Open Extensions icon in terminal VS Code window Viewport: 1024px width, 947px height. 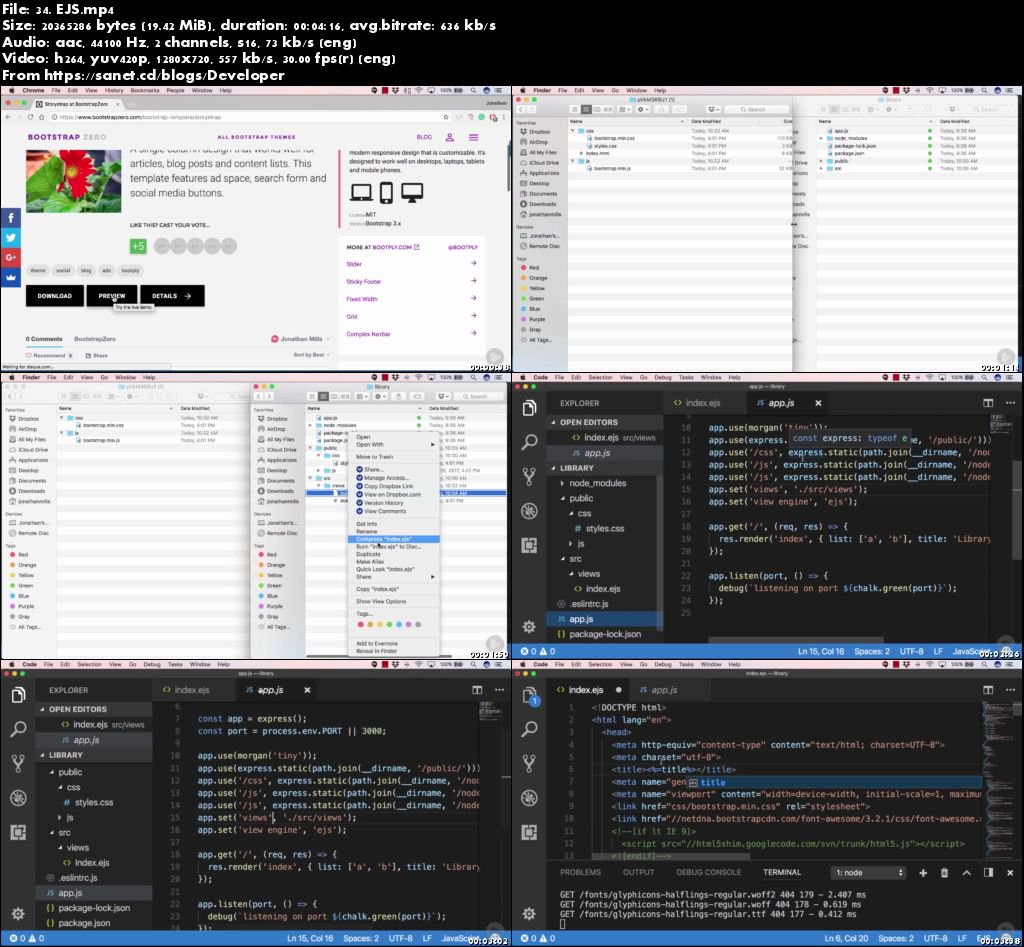point(530,832)
